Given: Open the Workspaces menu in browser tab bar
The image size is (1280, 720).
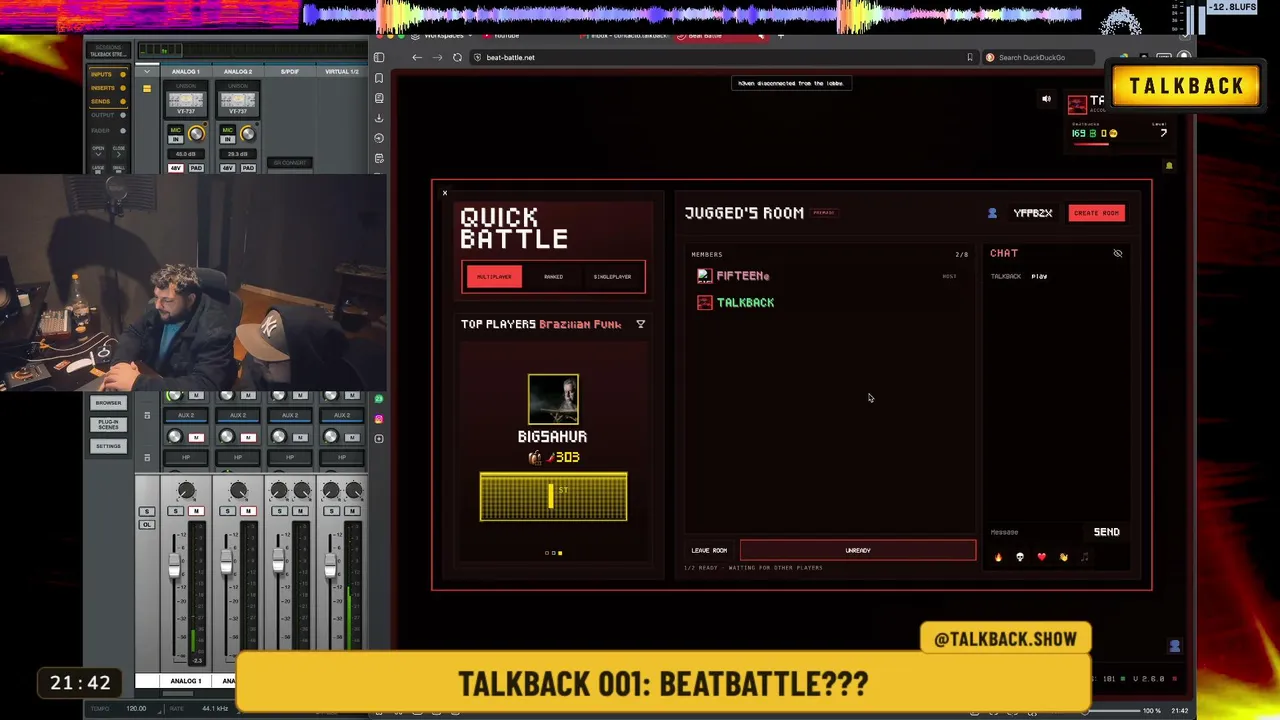Looking at the screenshot, I should click(440, 36).
